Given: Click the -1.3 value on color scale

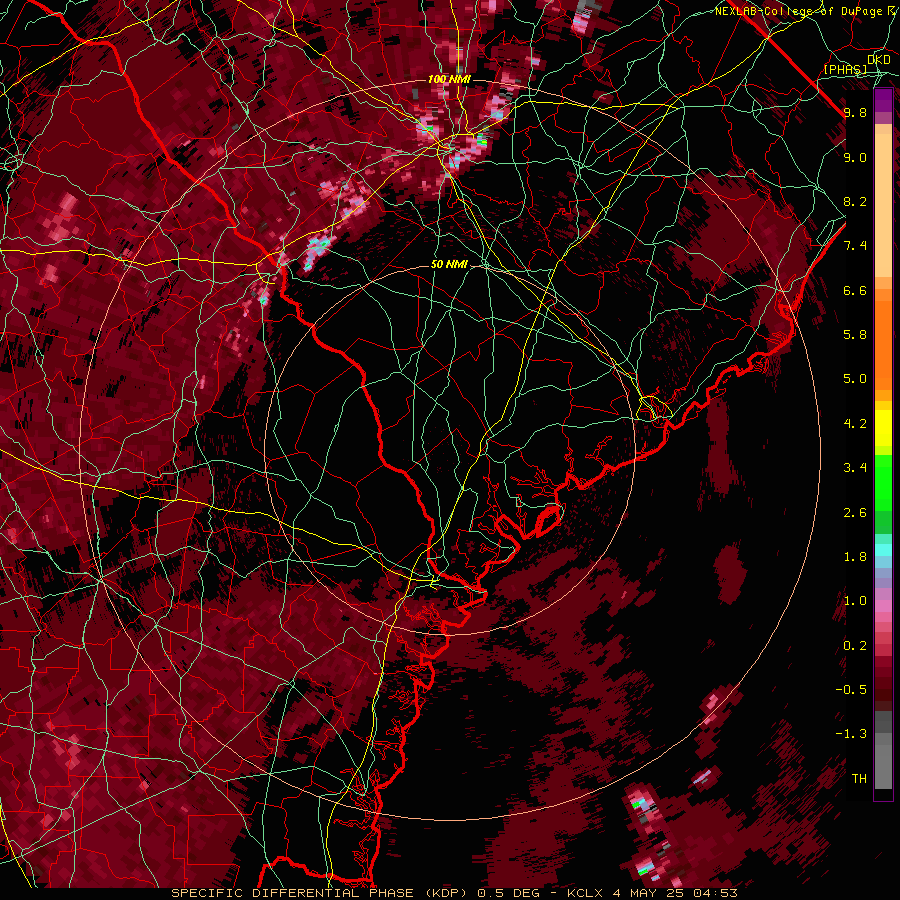Looking at the screenshot, I should pyautogui.click(x=851, y=734).
